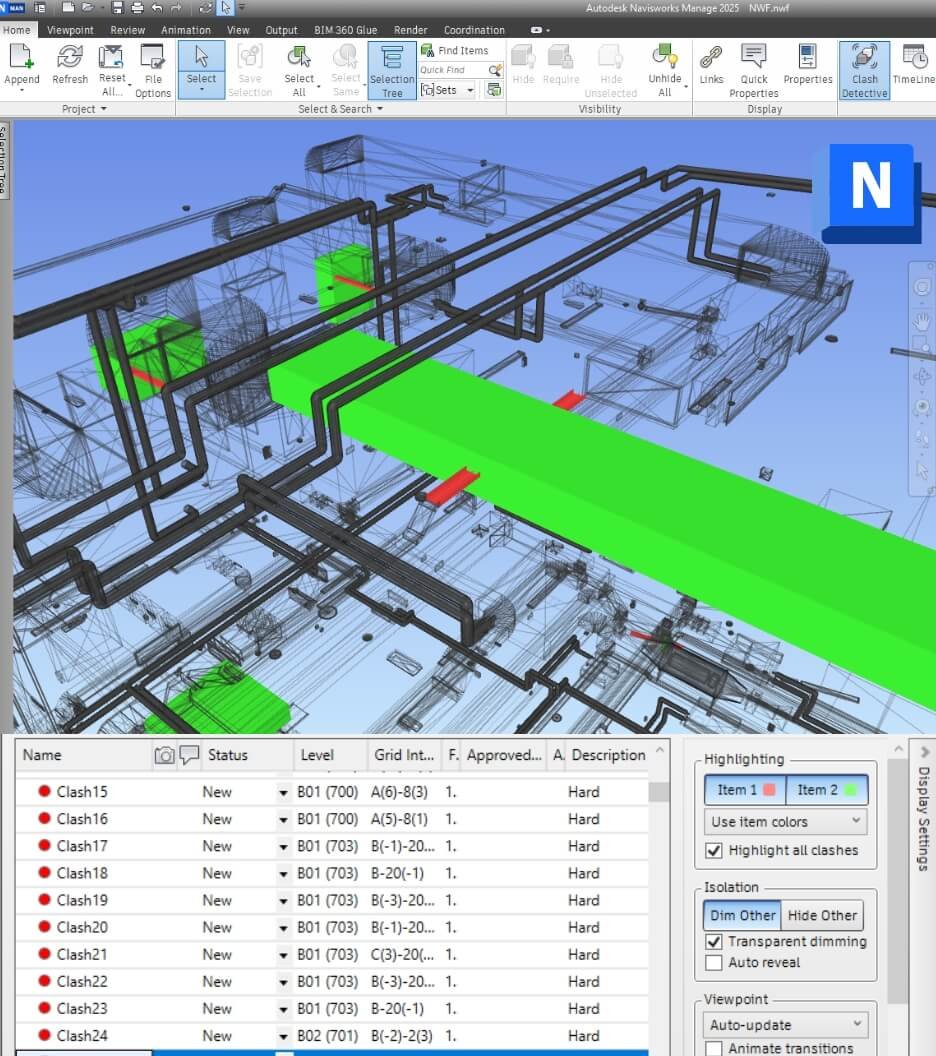Open the Properties panel
This screenshot has height=1056, width=936.
pos(808,66)
